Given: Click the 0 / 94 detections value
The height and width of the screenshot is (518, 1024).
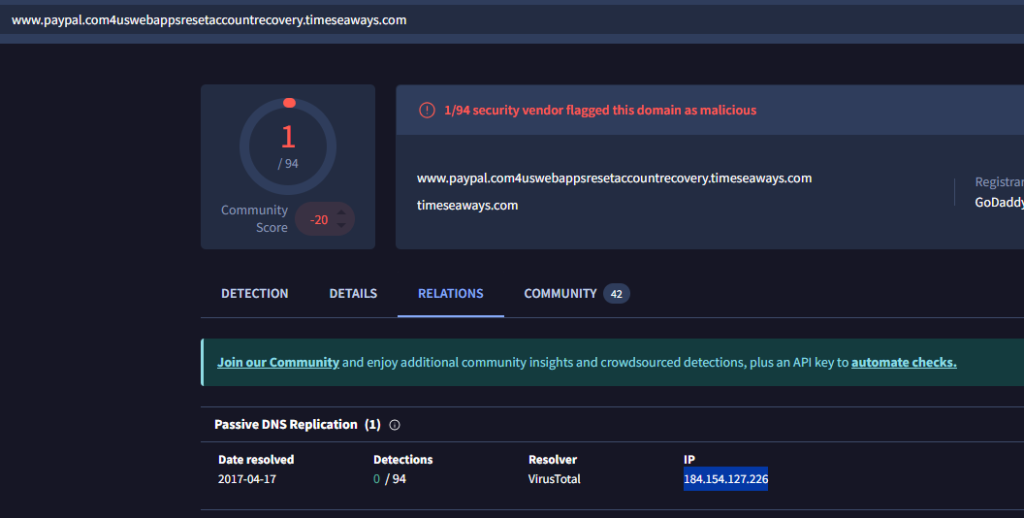Looking at the screenshot, I should [x=389, y=479].
